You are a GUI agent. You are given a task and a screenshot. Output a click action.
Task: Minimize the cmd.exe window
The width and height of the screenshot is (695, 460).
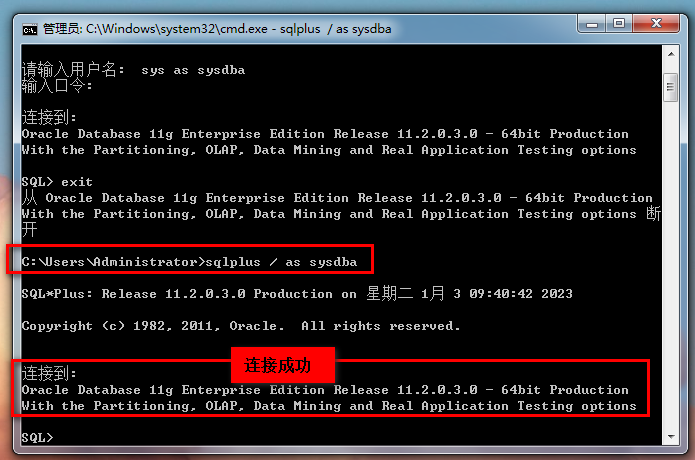(x=592, y=24)
